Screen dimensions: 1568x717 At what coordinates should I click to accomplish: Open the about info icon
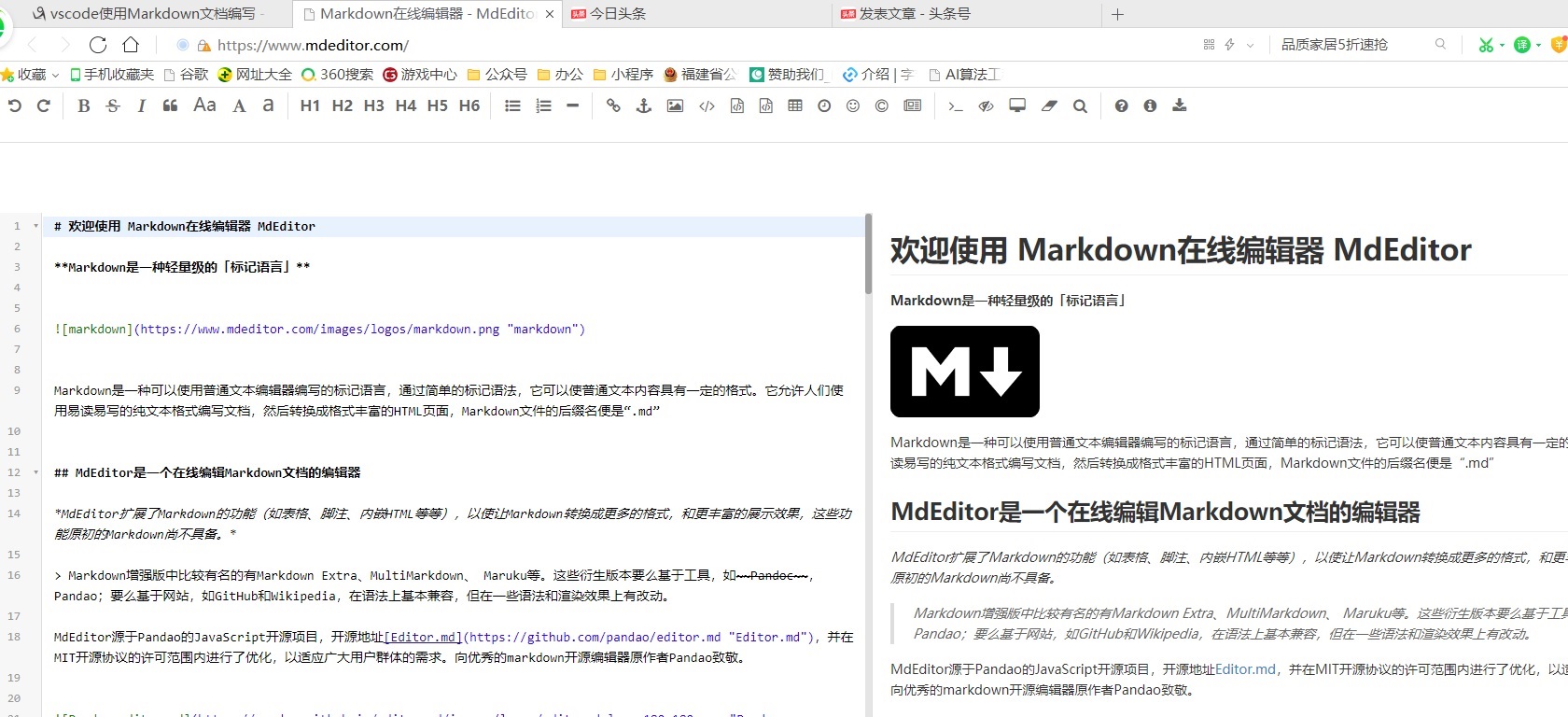(1150, 106)
